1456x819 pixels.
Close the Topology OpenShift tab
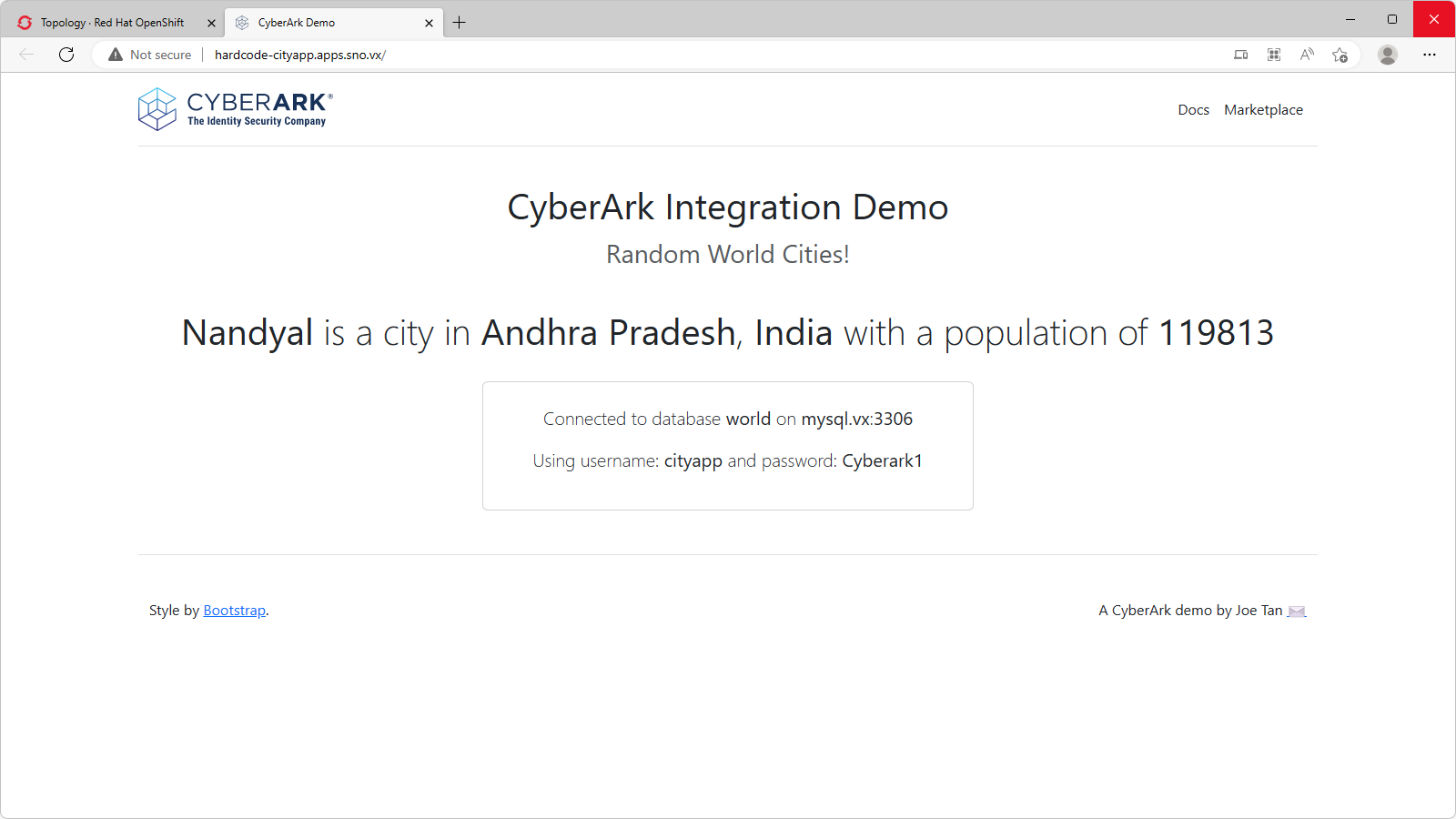coord(211,22)
